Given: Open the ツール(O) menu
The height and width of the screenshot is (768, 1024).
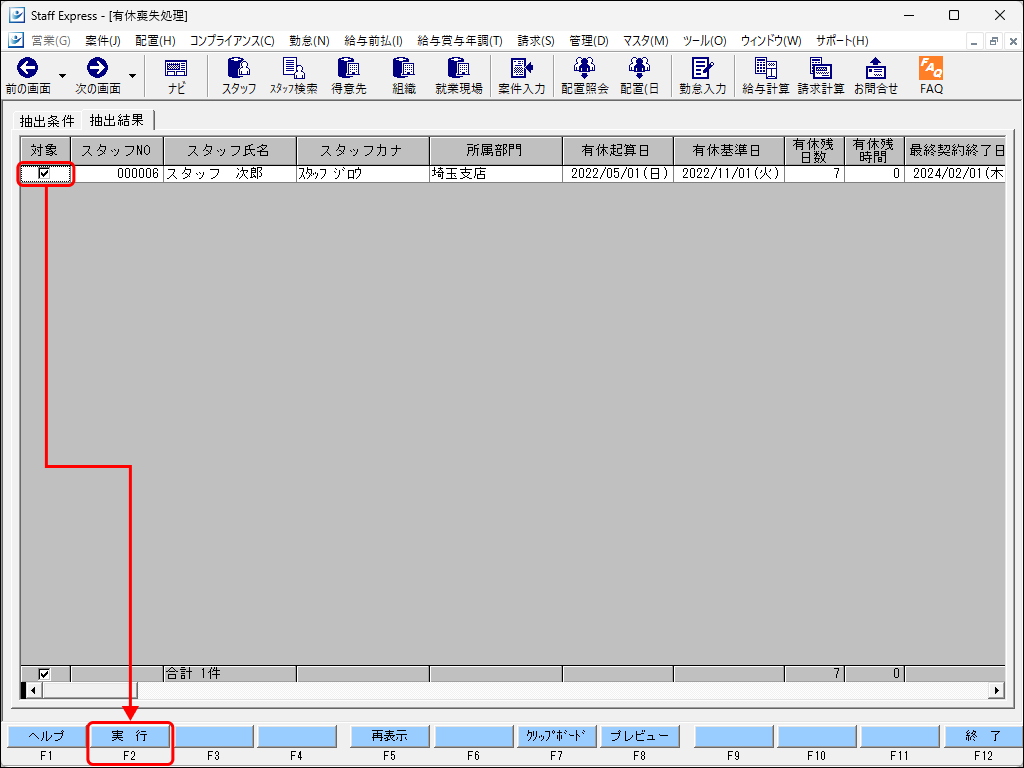Looking at the screenshot, I should point(704,40).
